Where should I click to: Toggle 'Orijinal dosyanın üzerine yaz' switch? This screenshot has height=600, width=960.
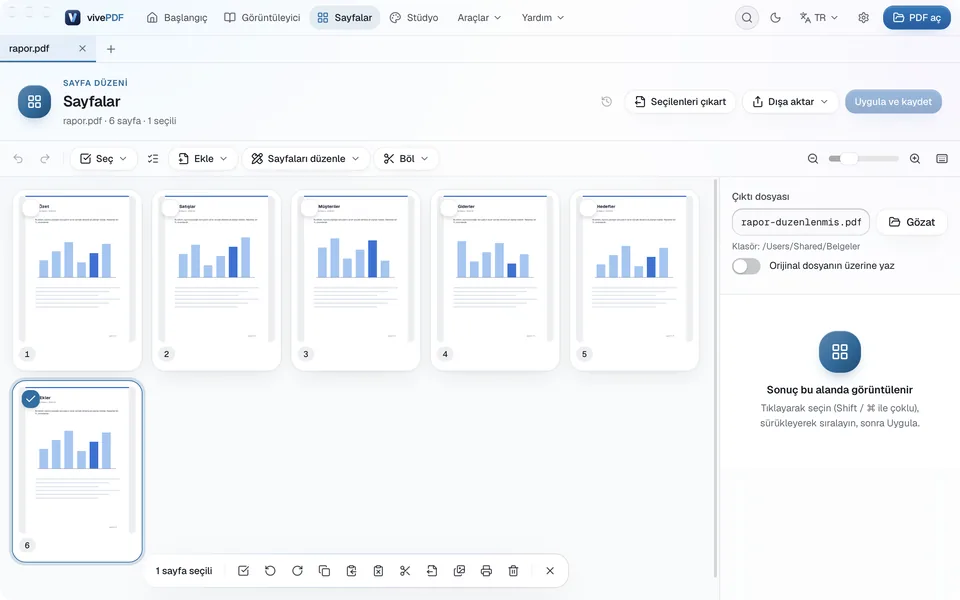tap(746, 266)
